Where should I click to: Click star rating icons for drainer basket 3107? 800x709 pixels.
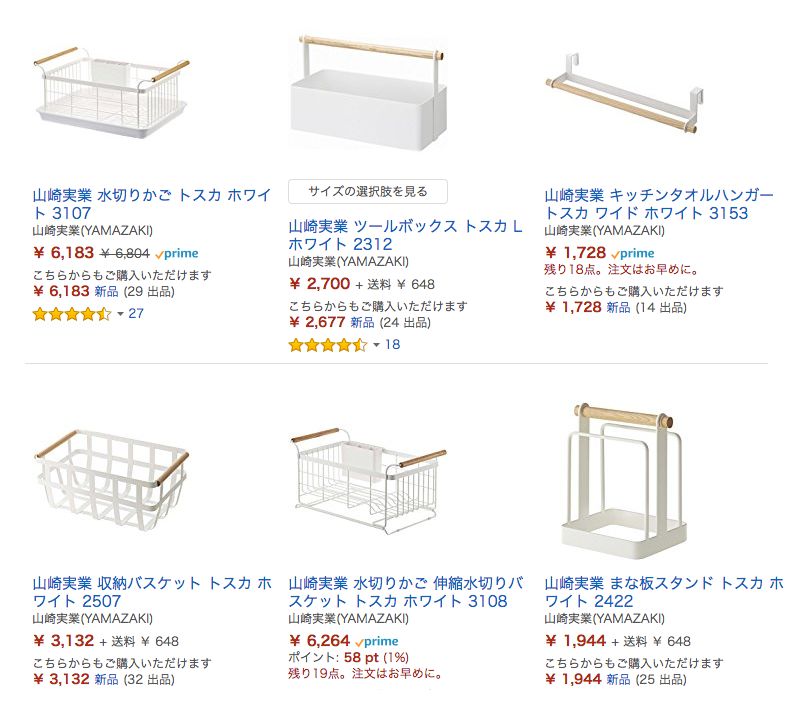point(71,314)
